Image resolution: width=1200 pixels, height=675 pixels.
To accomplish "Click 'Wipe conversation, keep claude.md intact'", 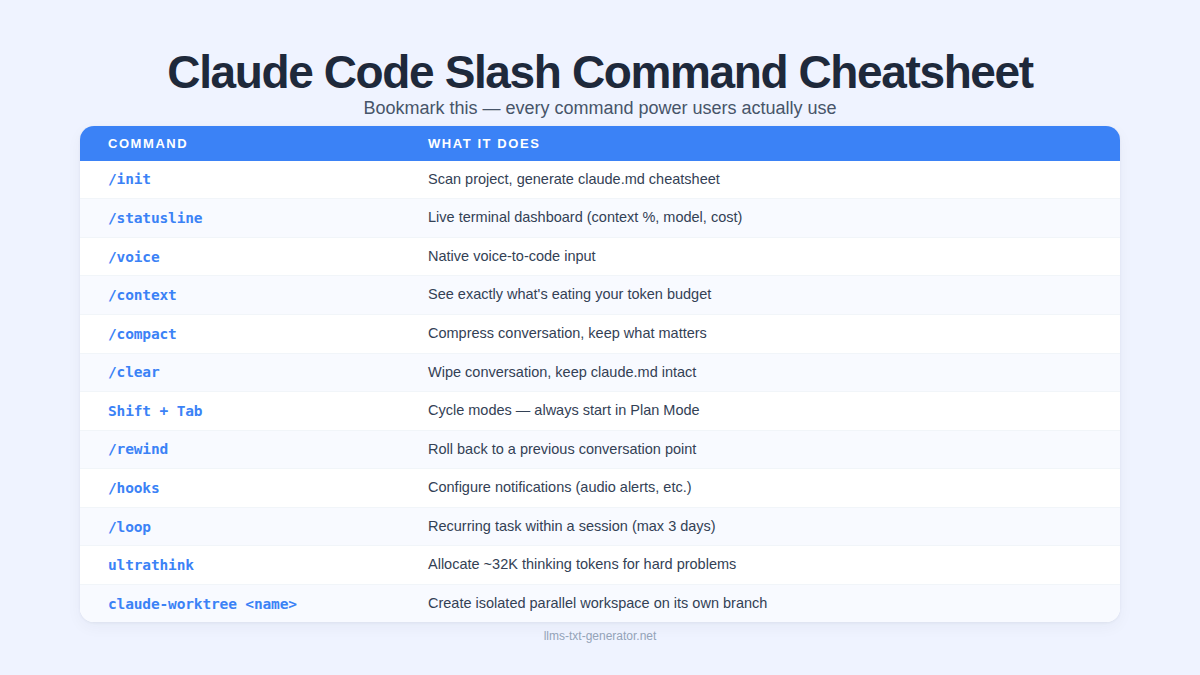I will (x=562, y=372).
